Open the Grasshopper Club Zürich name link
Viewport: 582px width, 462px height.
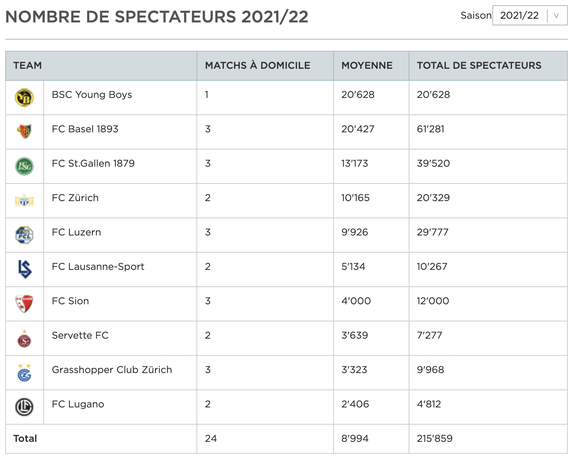112,370
